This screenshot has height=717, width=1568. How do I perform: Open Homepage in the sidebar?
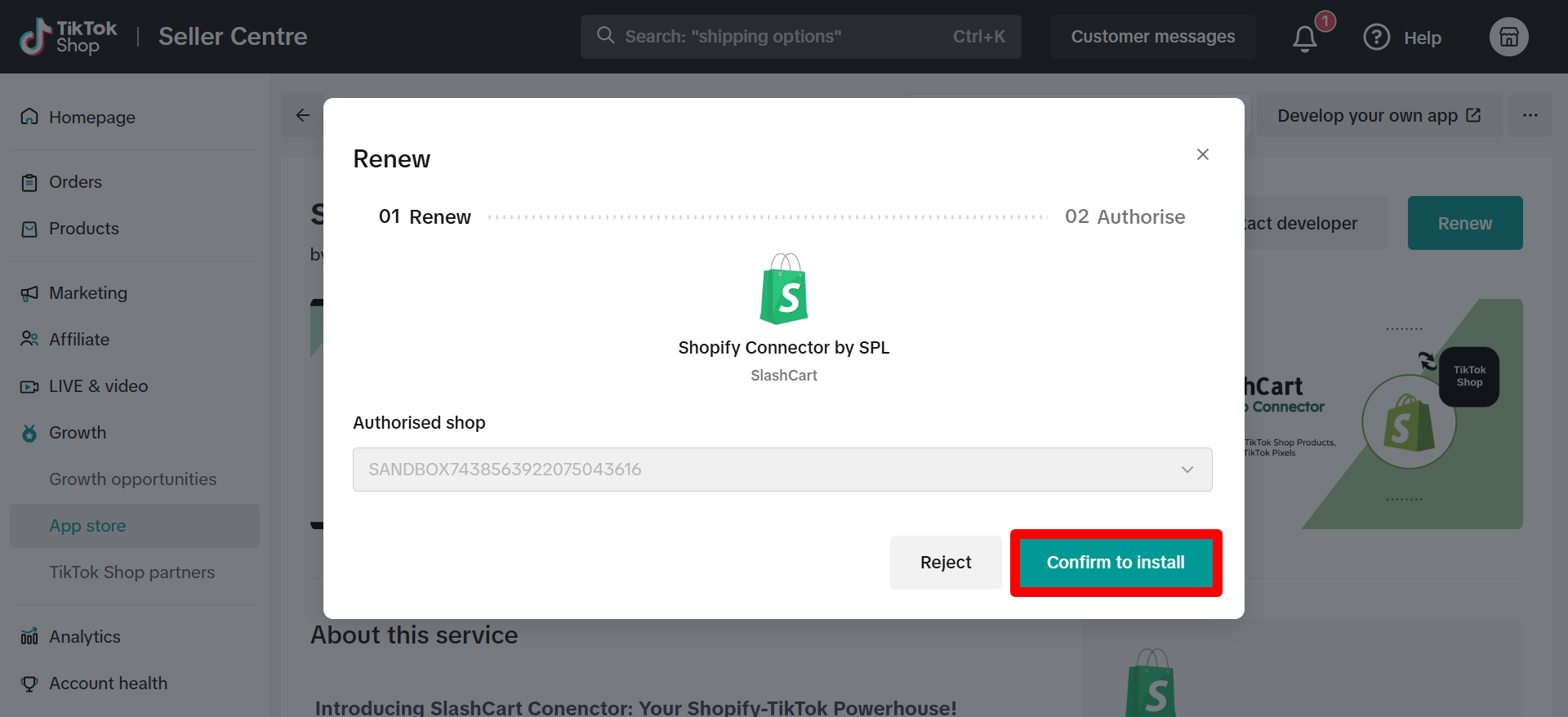(x=91, y=118)
